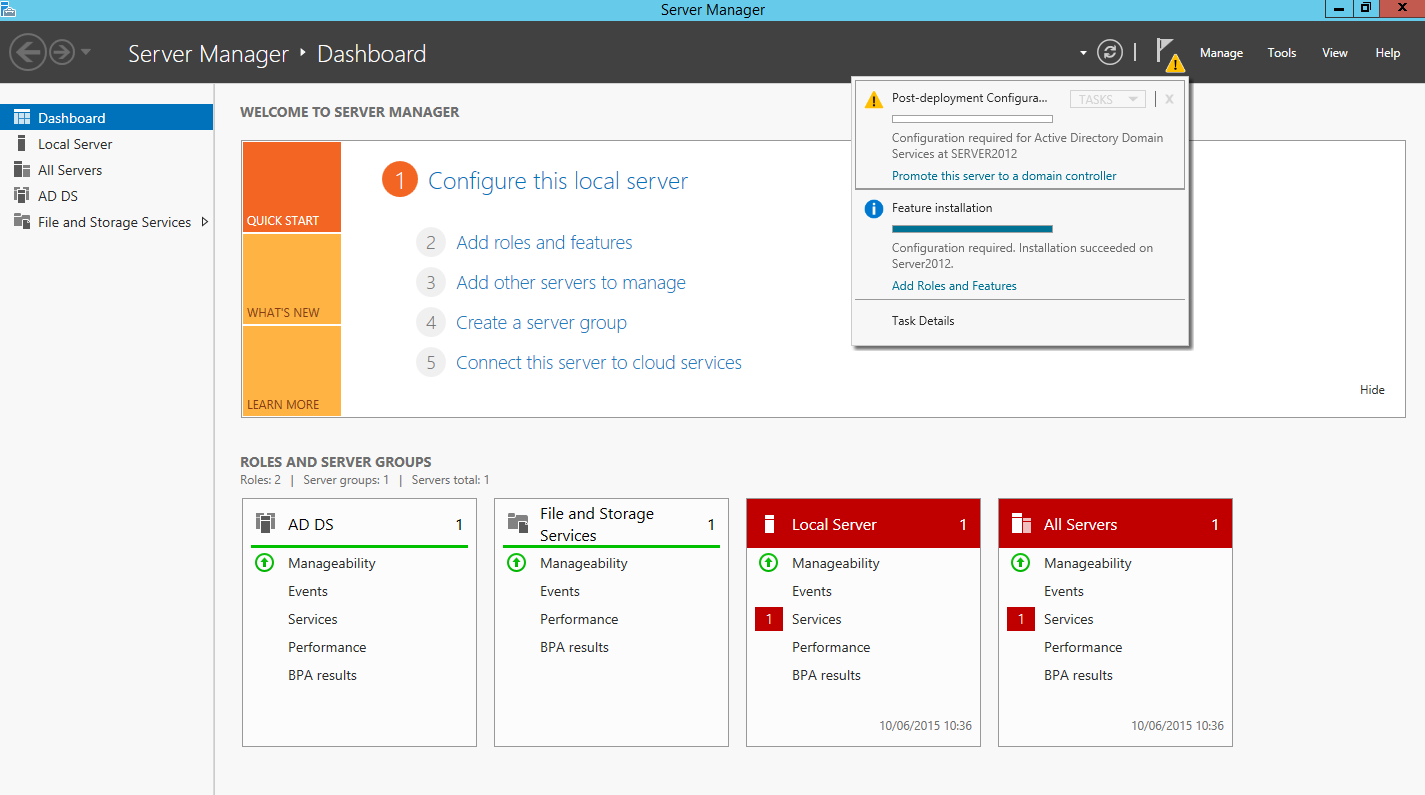This screenshot has height=795, width=1425.
Task: Open File and Storage Services tile header
Action: click(x=612, y=524)
